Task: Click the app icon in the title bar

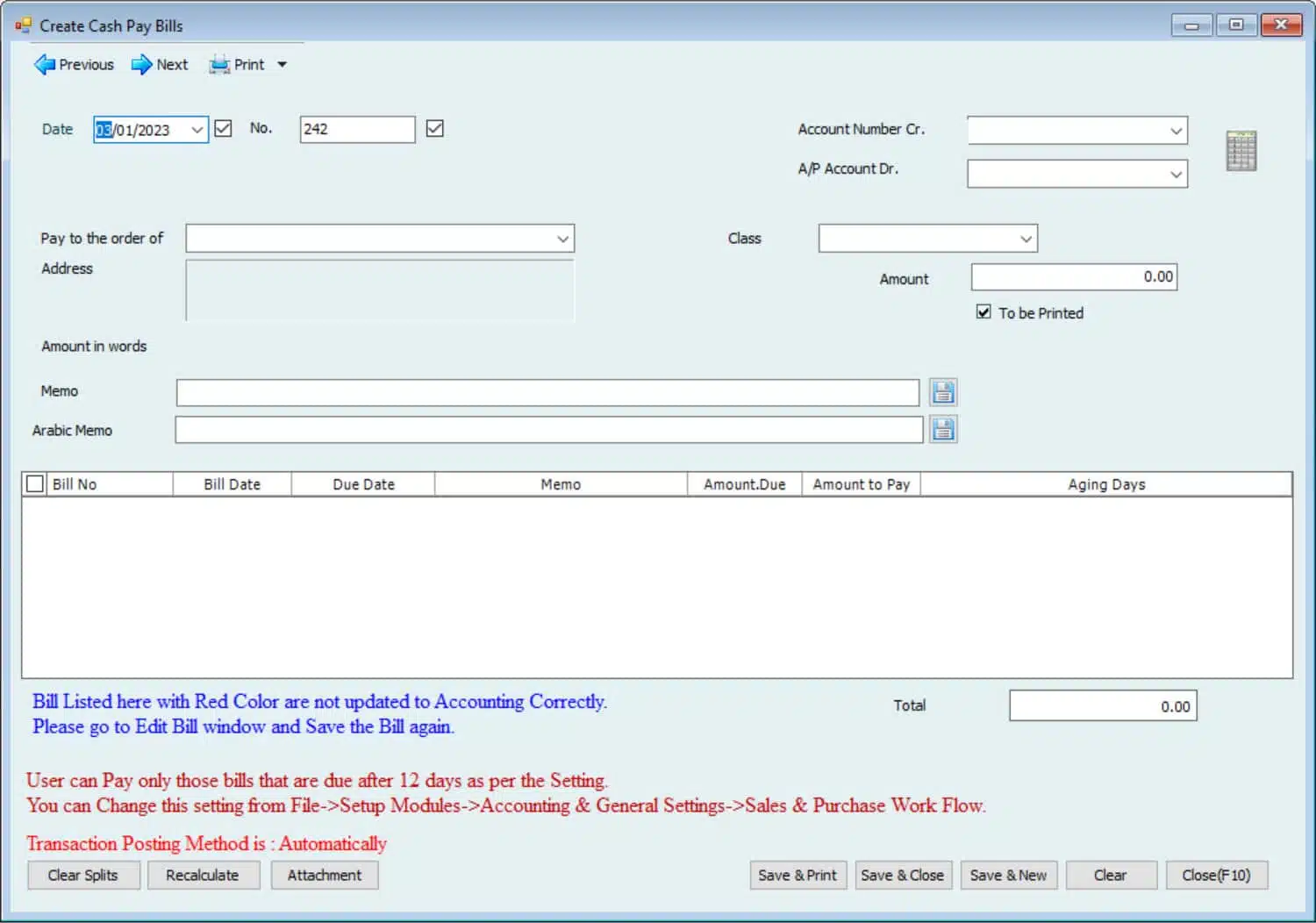Action: (23, 25)
